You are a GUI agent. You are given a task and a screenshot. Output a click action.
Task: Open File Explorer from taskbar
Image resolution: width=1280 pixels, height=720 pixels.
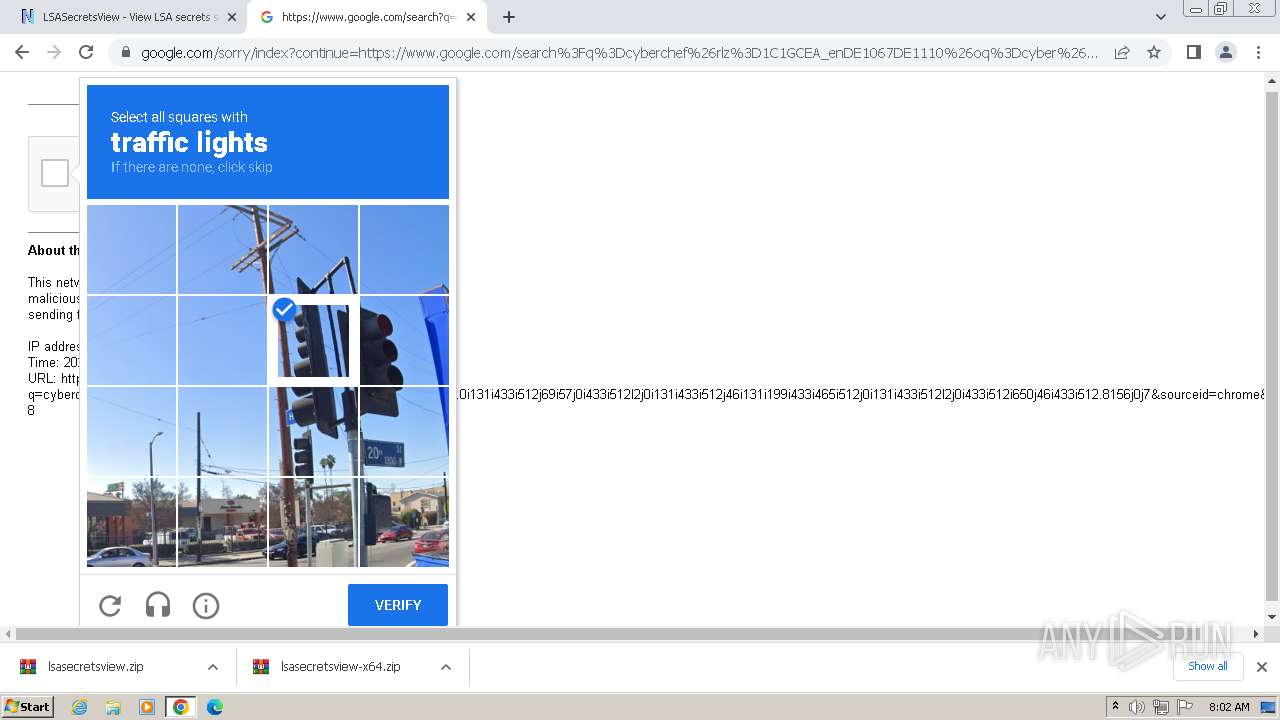click(x=113, y=707)
